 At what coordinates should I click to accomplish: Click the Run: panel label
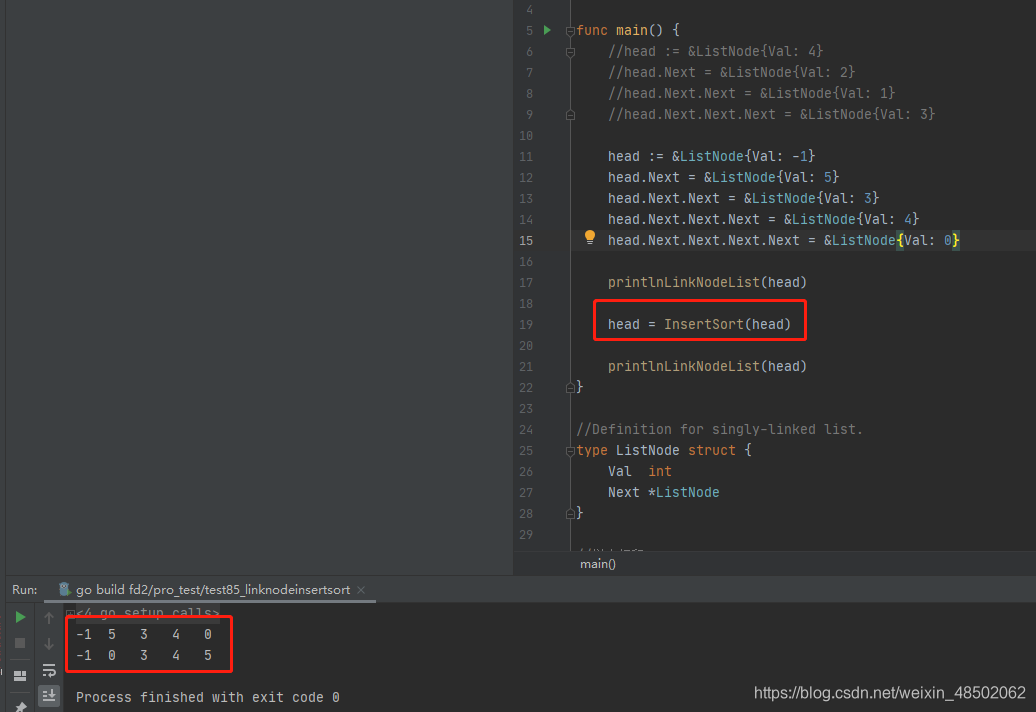point(24,590)
